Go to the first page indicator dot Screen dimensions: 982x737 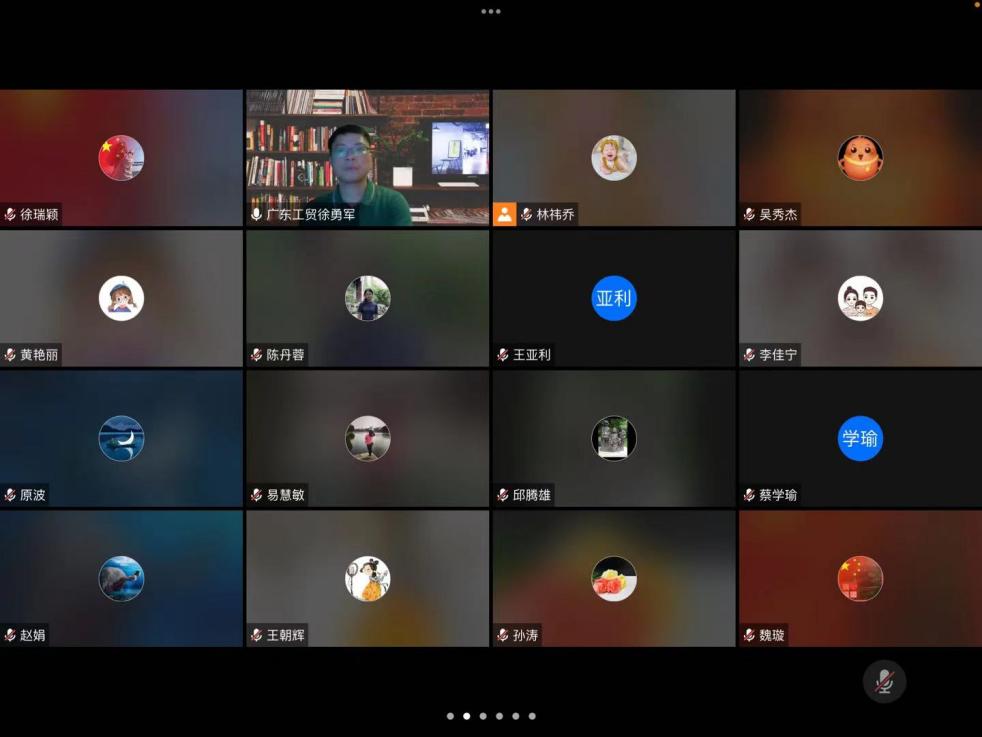pyautogui.click(x=450, y=716)
